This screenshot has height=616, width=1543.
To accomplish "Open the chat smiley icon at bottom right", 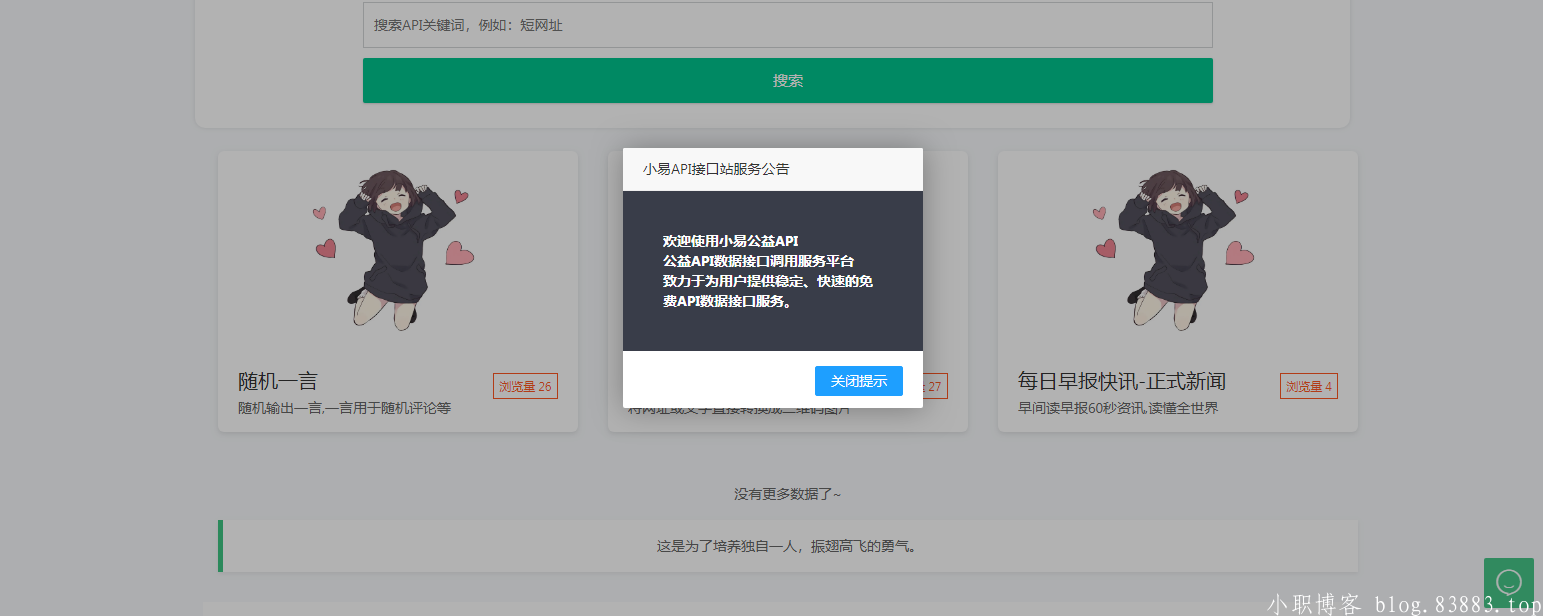I will click(1508, 581).
